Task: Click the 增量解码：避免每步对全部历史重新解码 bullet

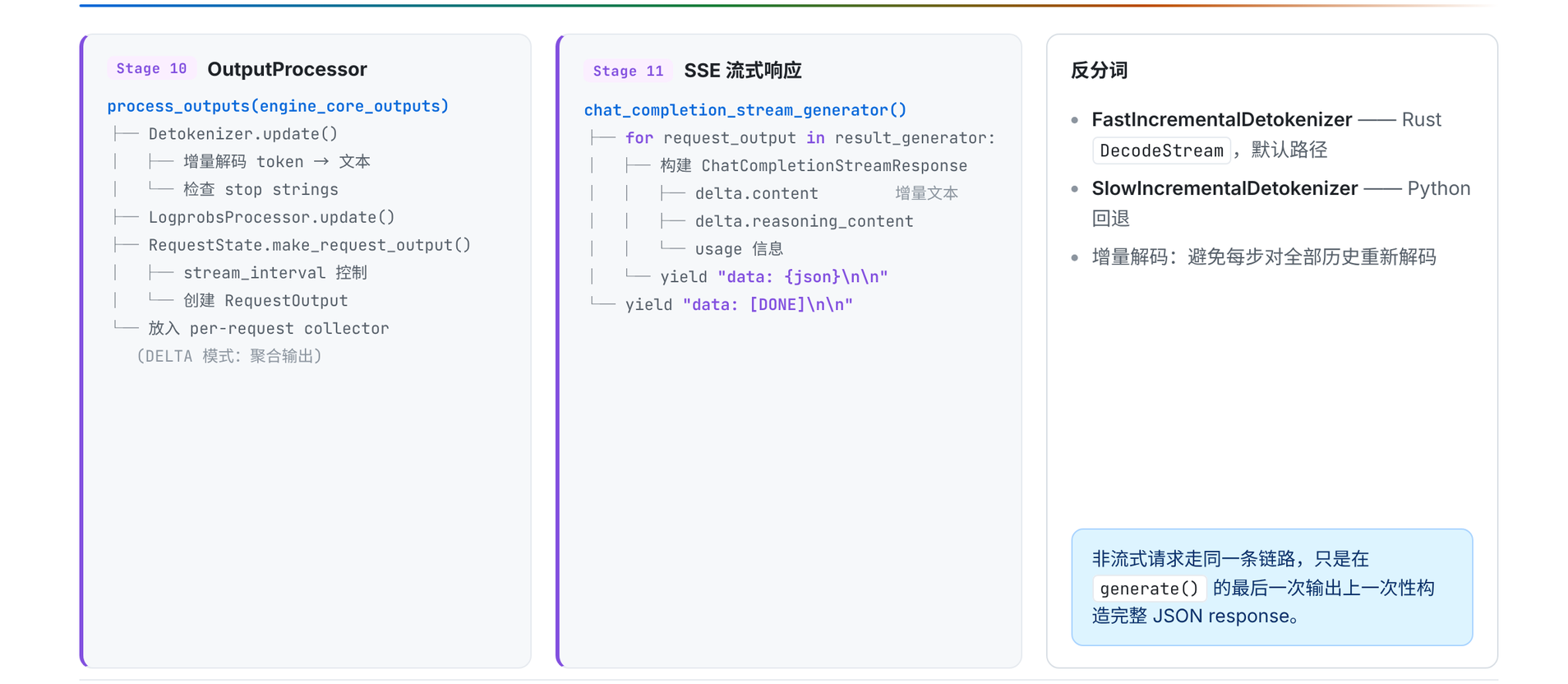Action: (1263, 257)
